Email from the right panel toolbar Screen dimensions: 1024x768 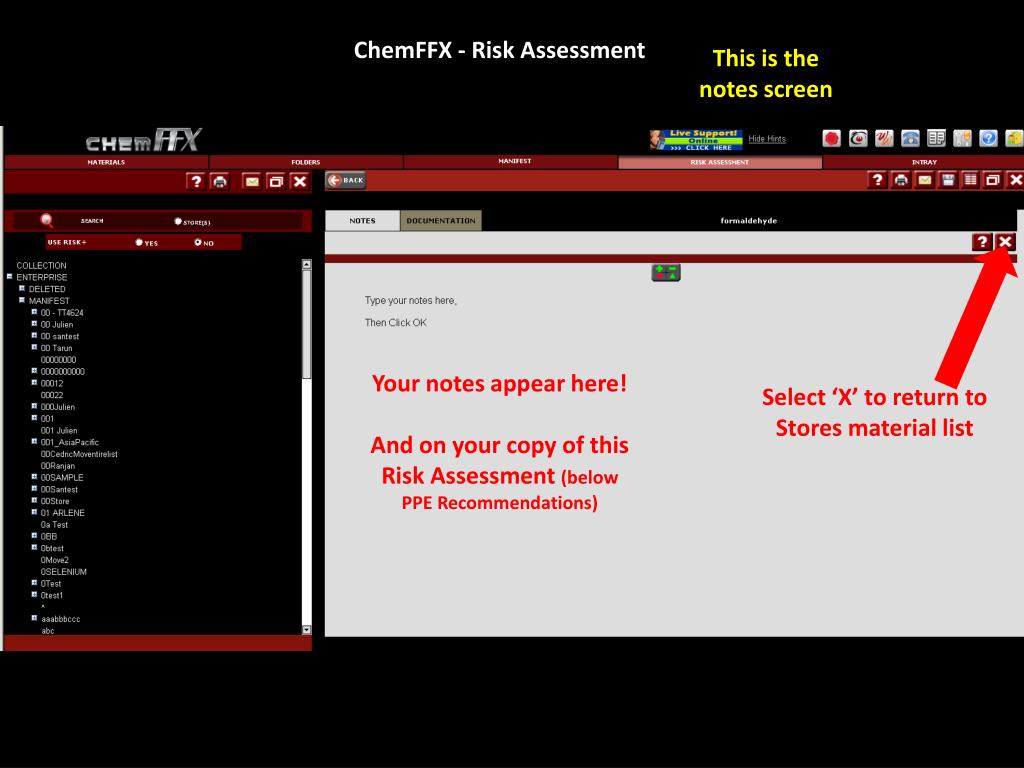click(x=924, y=180)
